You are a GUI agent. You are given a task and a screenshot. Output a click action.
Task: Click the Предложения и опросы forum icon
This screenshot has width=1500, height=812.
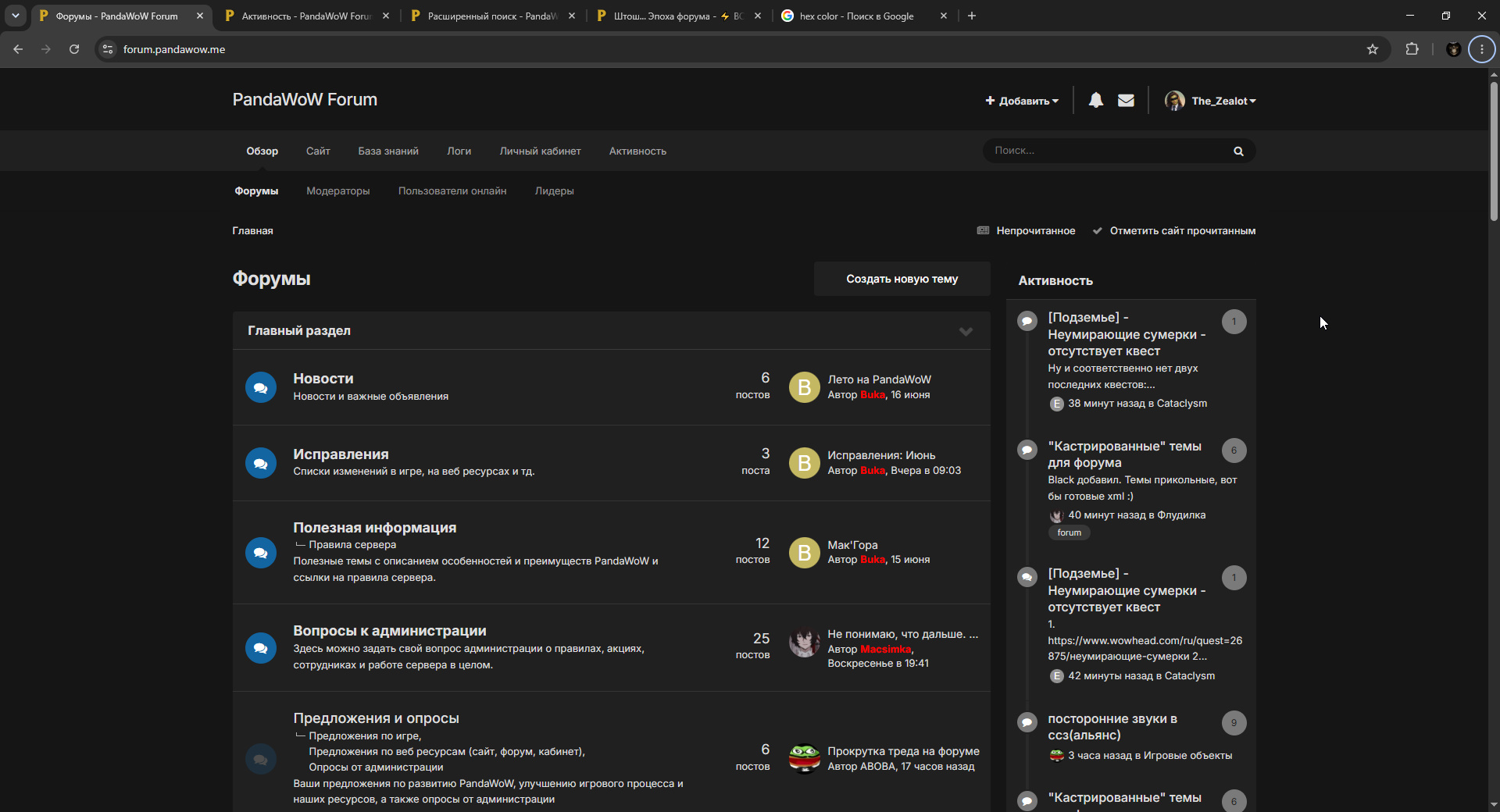click(x=261, y=759)
